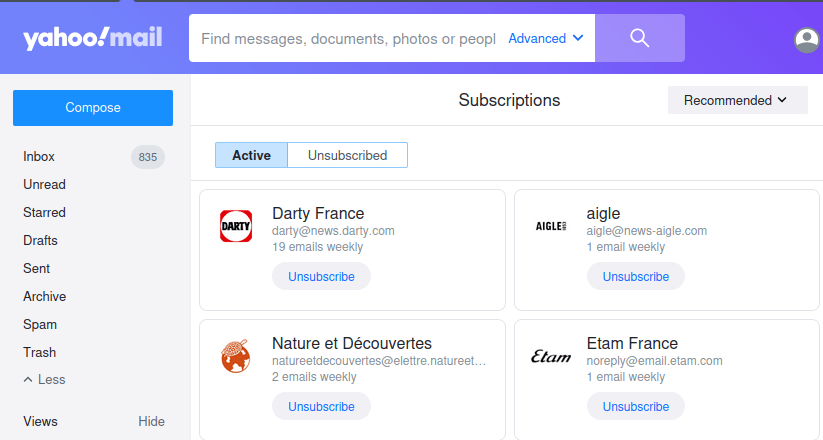
Task: Click the Etam brand logo
Action: coord(551,357)
